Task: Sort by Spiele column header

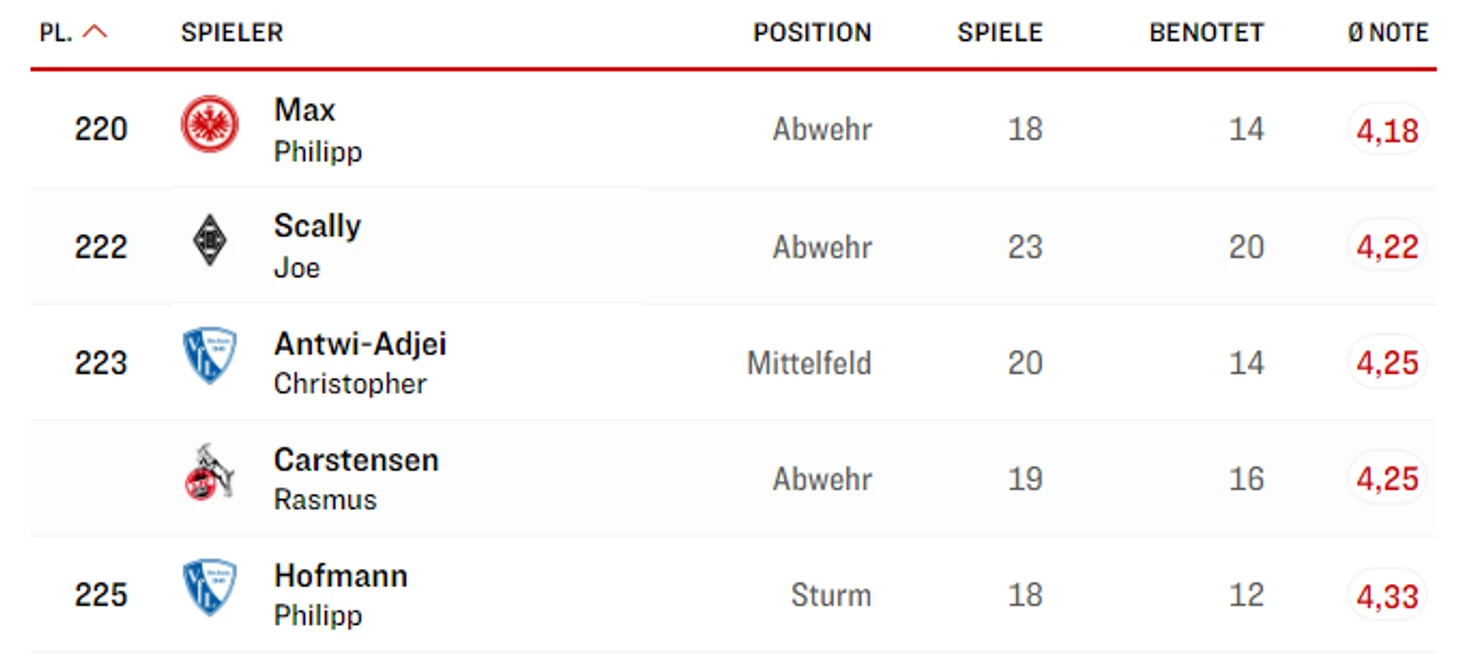Action: pyautogui.click(x=1000, y=32)
